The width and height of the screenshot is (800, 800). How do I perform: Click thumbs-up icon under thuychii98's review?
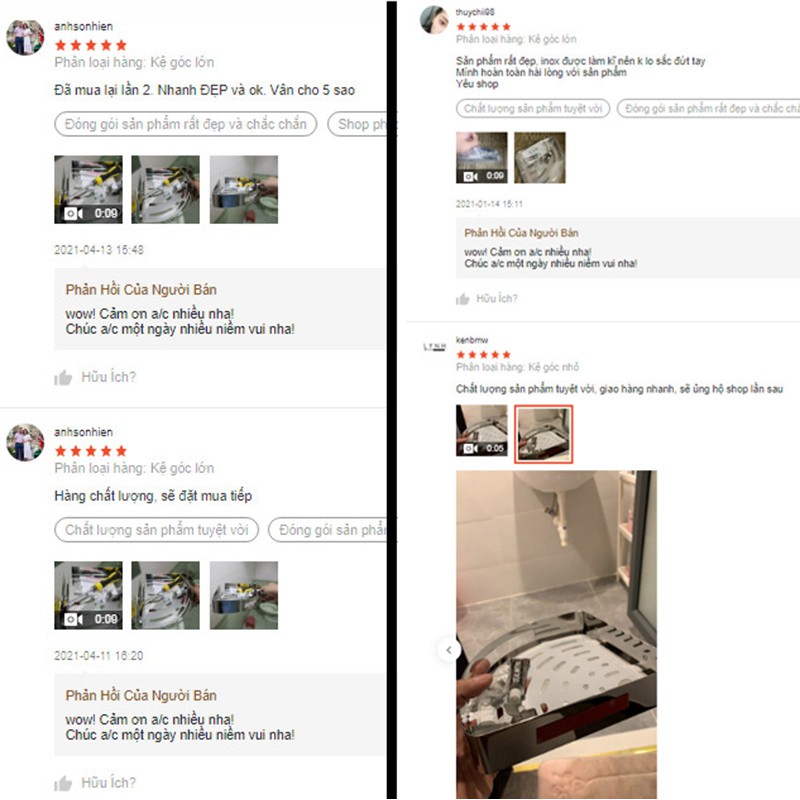[x=463, y=299]
